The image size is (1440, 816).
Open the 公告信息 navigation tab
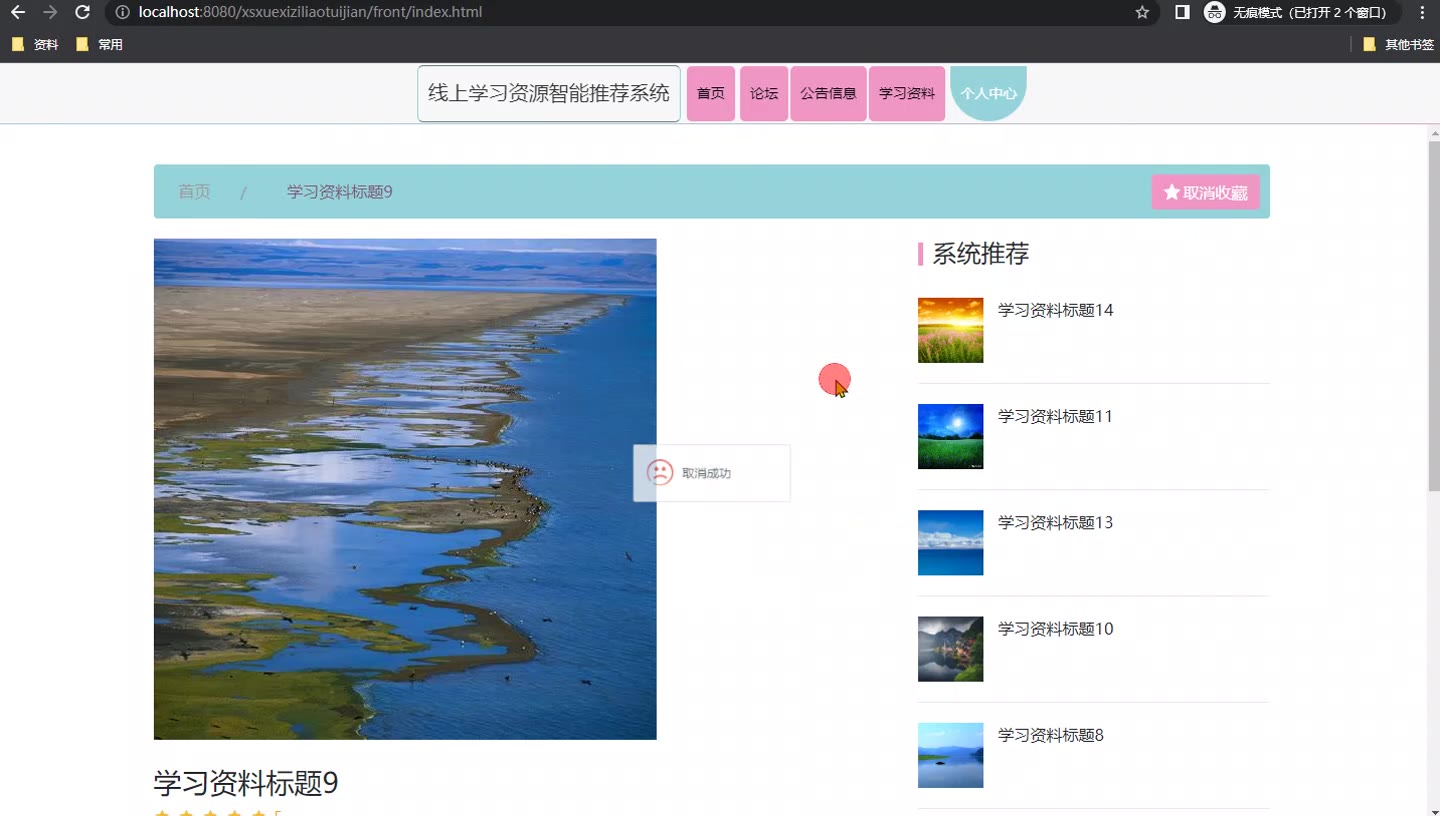pos(828,94)
